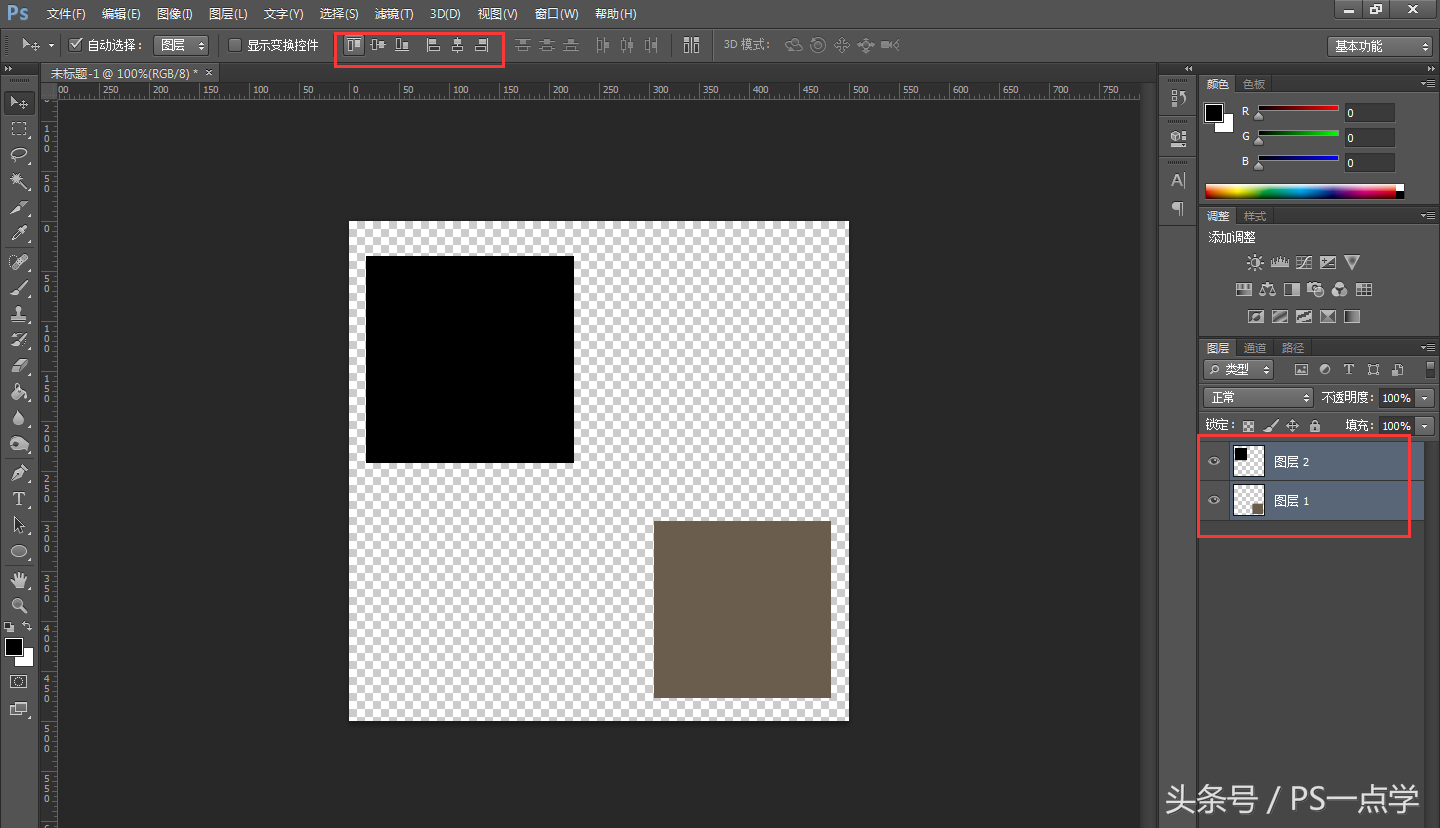The image size is (1440, 828).
Task: Open the 滤镜(T) menu
Action: pyautogui.click(x=394, y=14)
